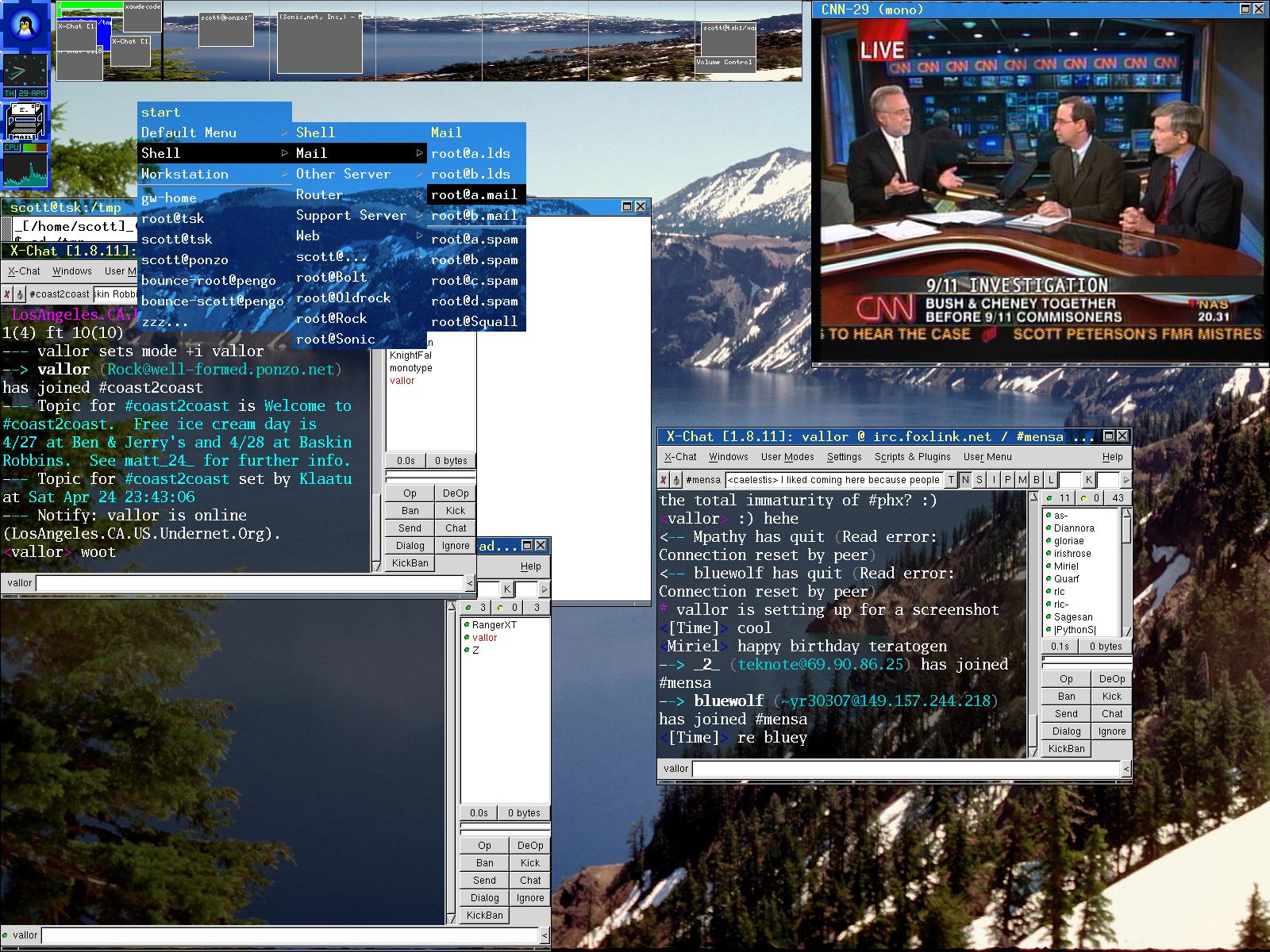
Task: Select xawdecode thumbnail in the pager
Action: coord(143,17)
